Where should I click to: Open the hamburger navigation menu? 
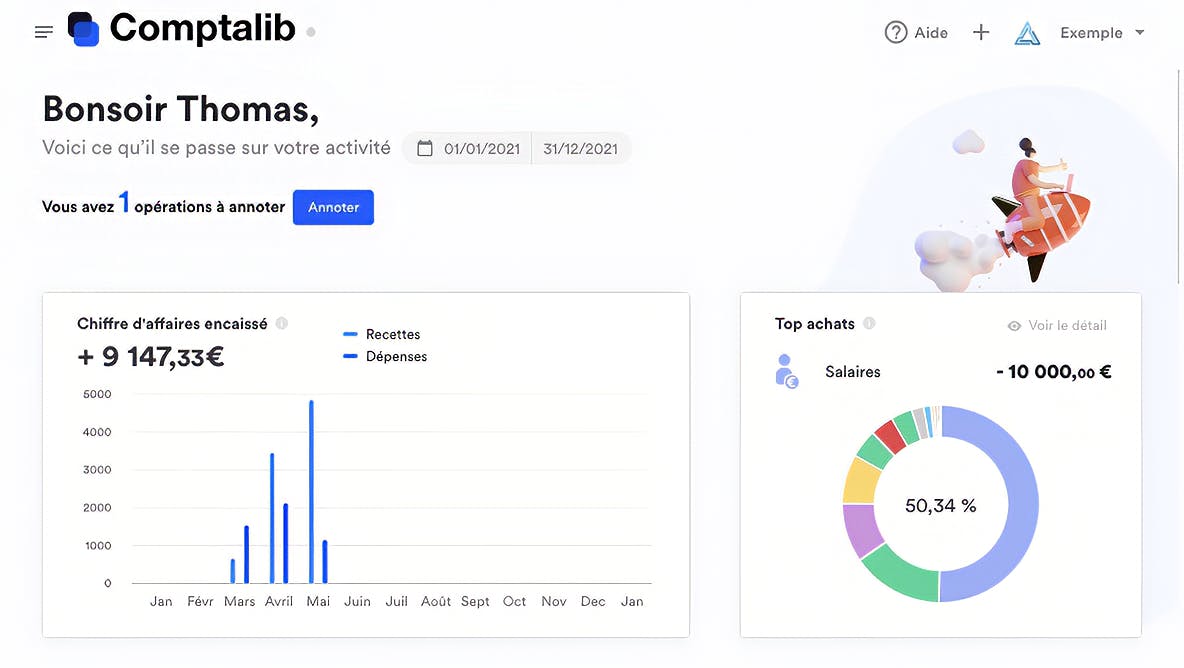coord(44,32)
